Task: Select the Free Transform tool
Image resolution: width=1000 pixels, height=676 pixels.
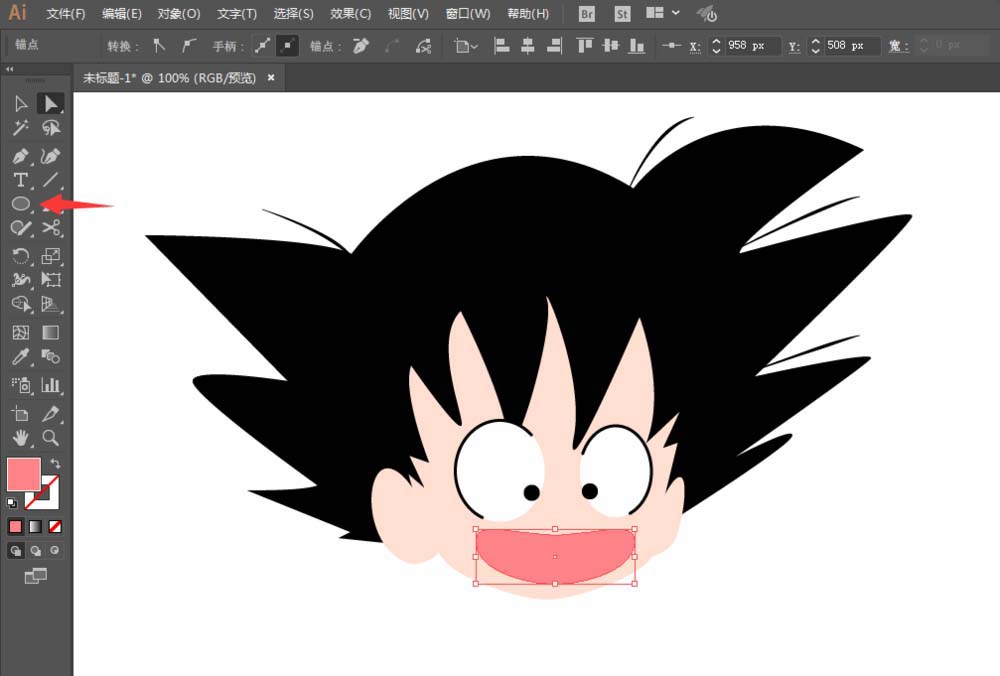Action: [x=50, y=280]
